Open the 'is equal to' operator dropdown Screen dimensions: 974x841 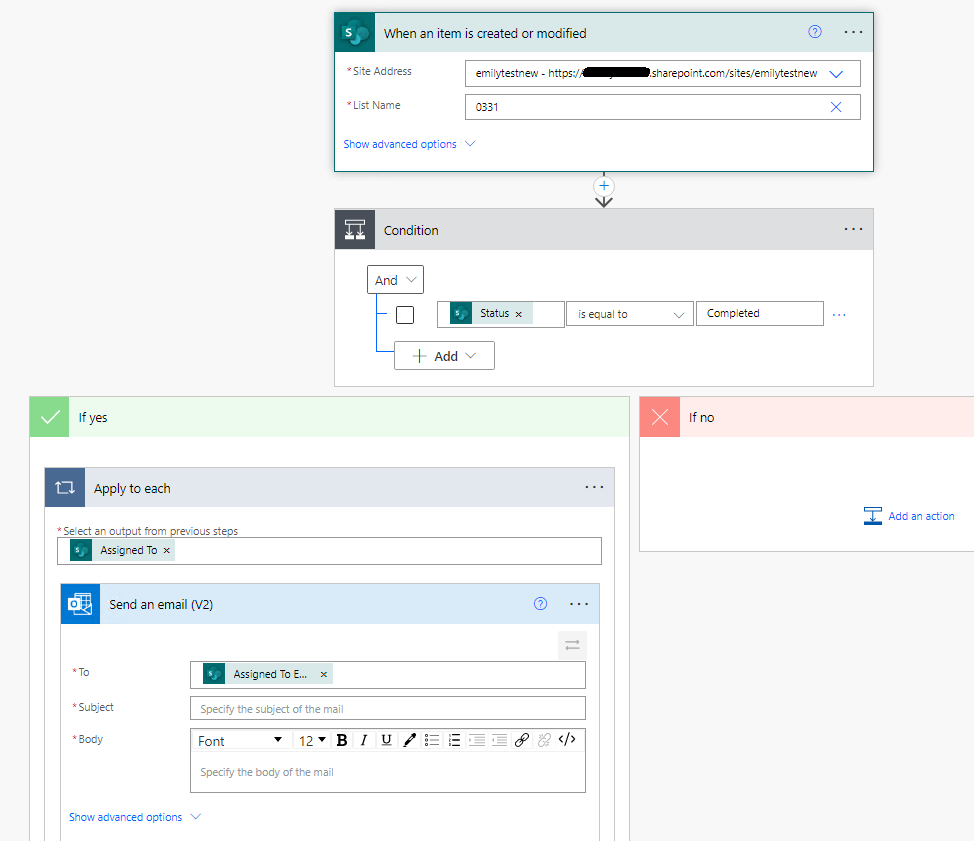629,313
